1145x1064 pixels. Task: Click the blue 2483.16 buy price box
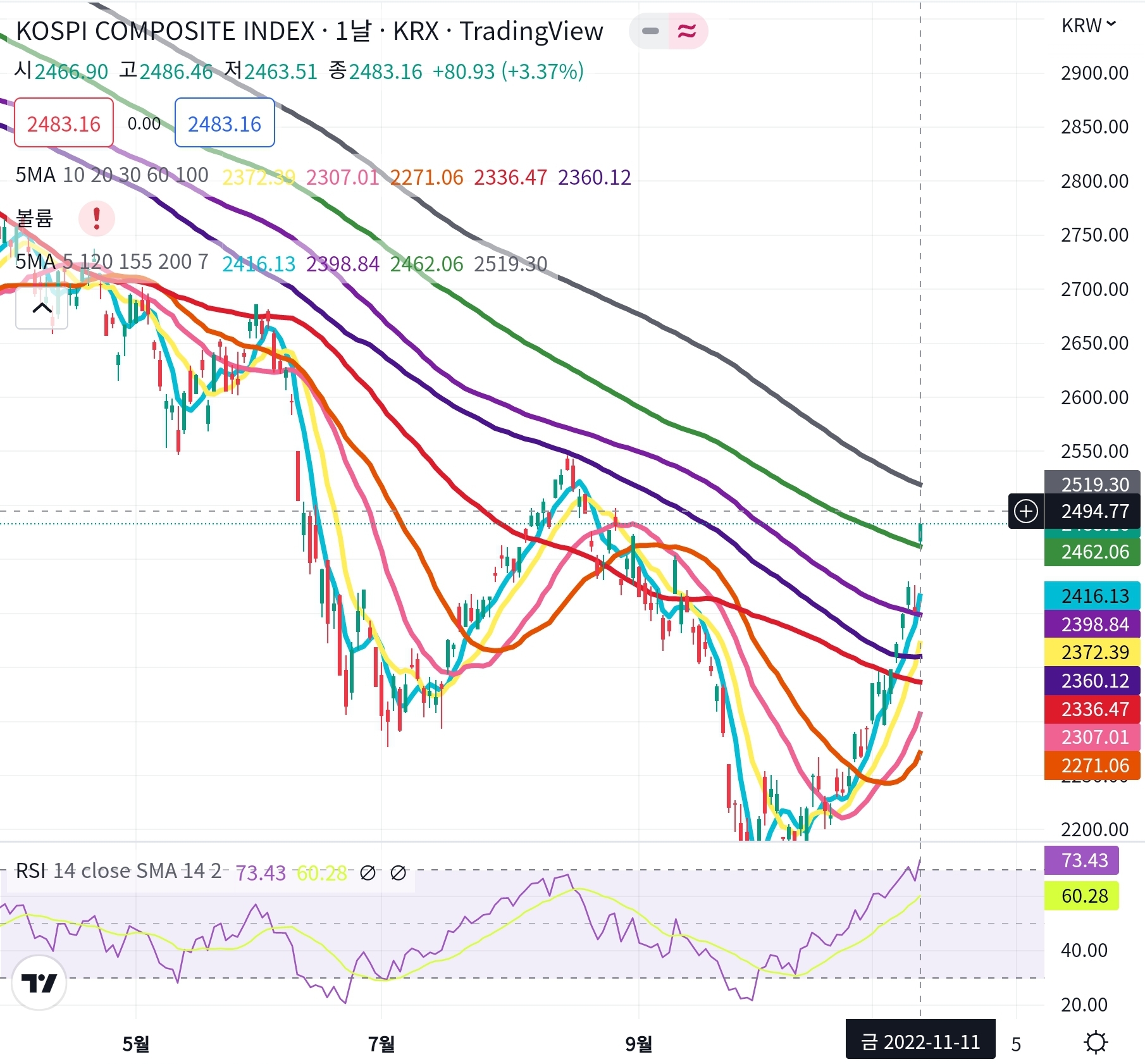pyautogui.click(x=225, y=123)
